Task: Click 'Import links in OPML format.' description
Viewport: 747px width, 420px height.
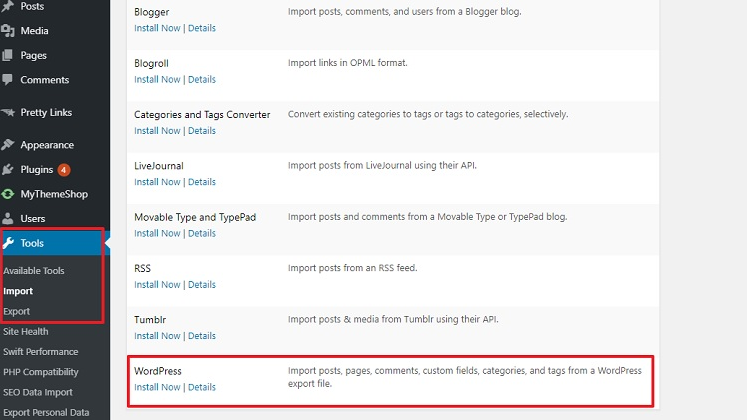Action: pos(348,63)
